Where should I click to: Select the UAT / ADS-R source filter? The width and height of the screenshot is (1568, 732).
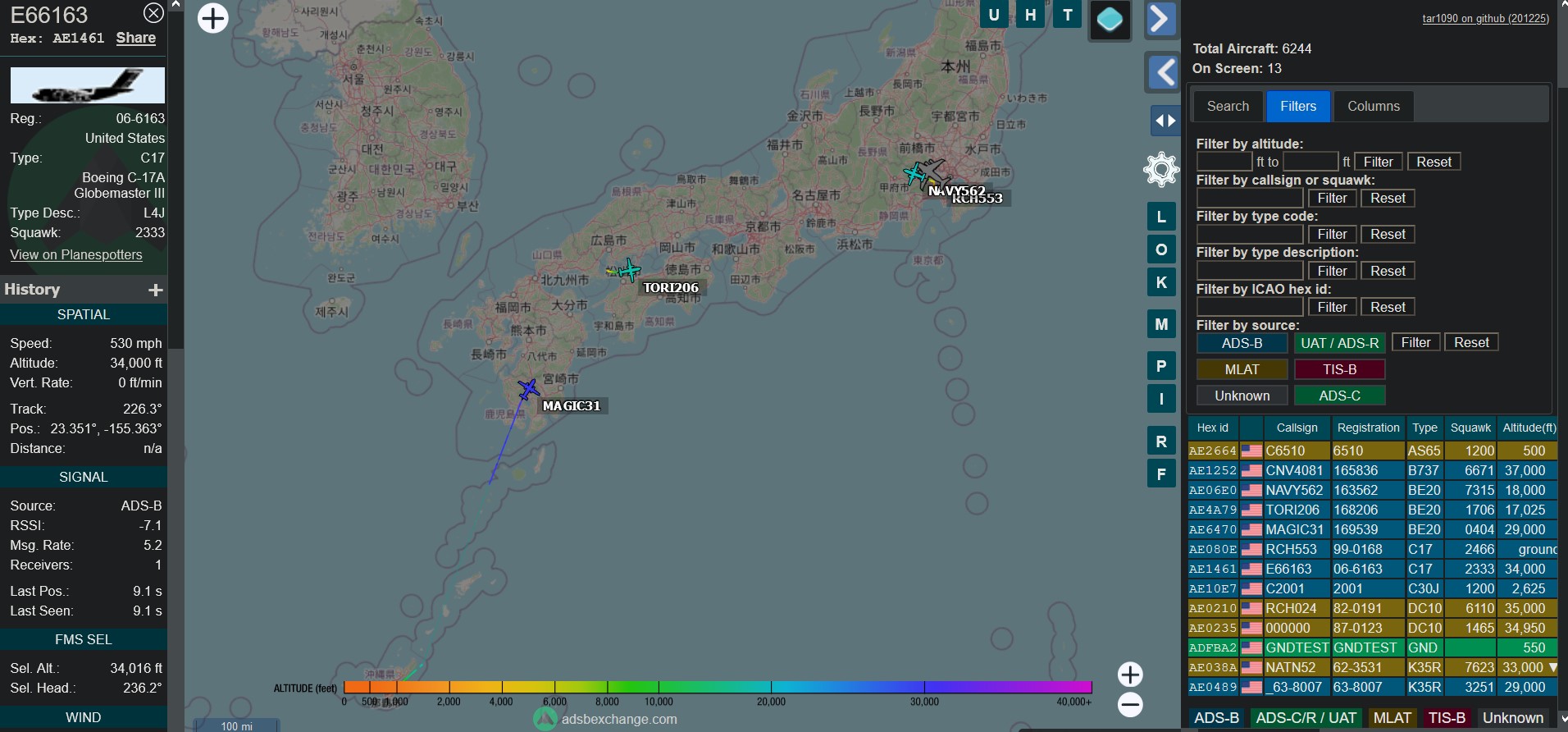(x=1340, y=343)
